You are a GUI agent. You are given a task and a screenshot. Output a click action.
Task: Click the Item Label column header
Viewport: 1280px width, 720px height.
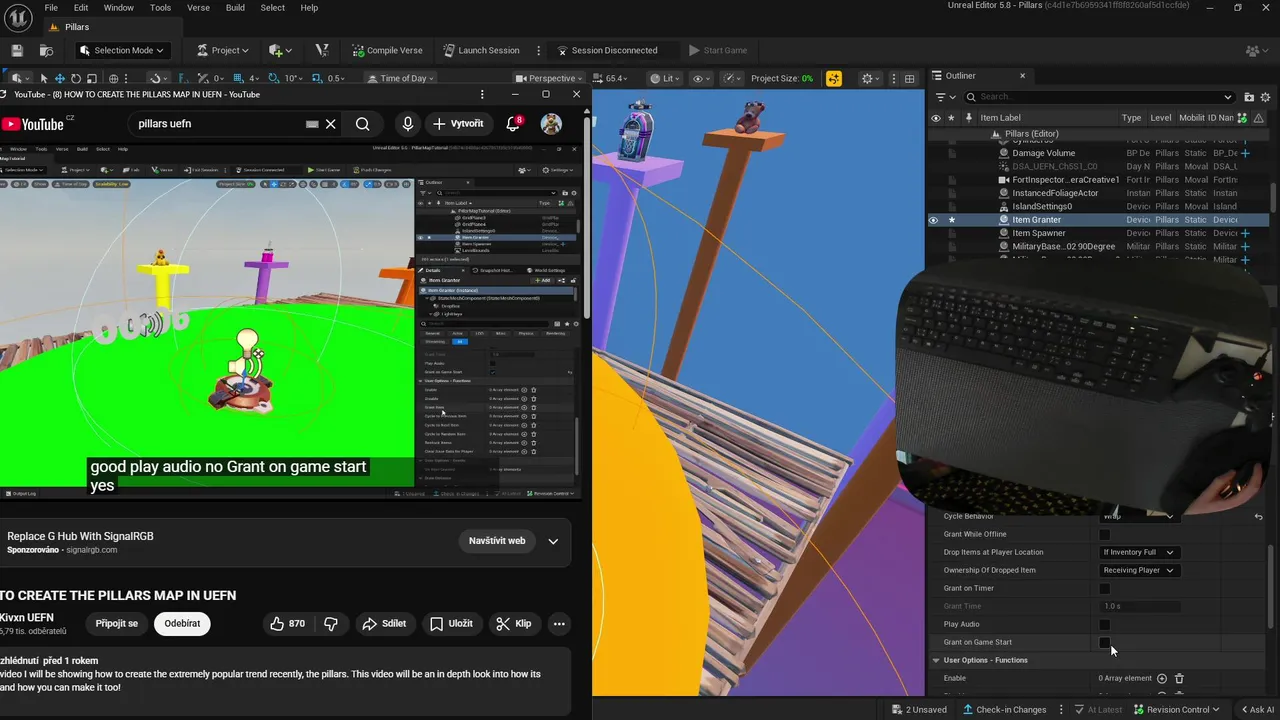(x=1000, y=118)
